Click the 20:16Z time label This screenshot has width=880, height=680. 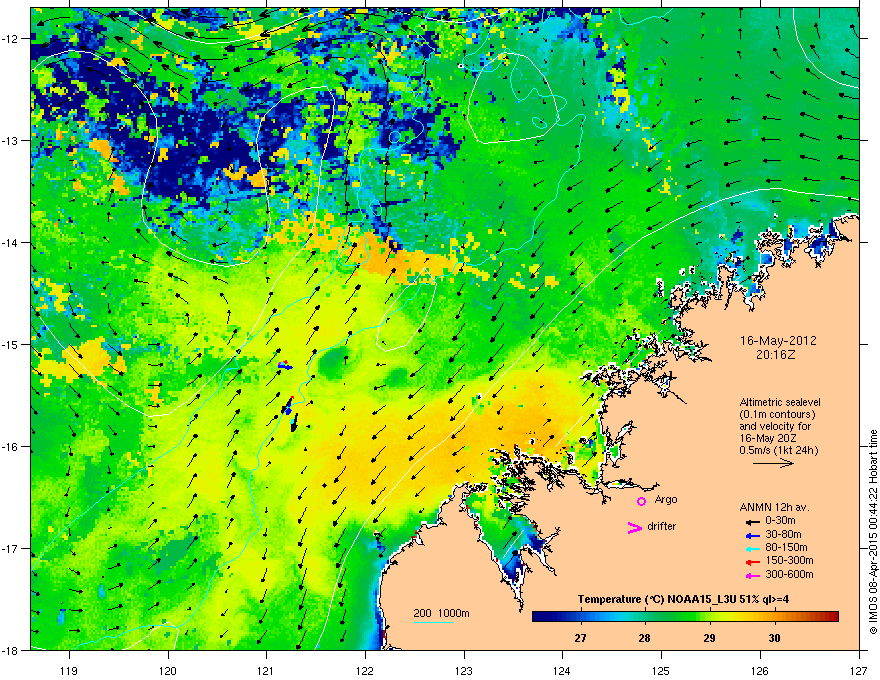pyautogui.click(x=778, y=355)
